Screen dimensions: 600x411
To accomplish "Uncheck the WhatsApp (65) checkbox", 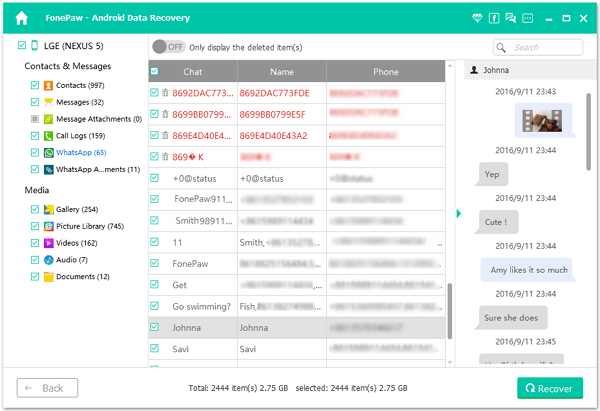I will click(x=35, y=152).
